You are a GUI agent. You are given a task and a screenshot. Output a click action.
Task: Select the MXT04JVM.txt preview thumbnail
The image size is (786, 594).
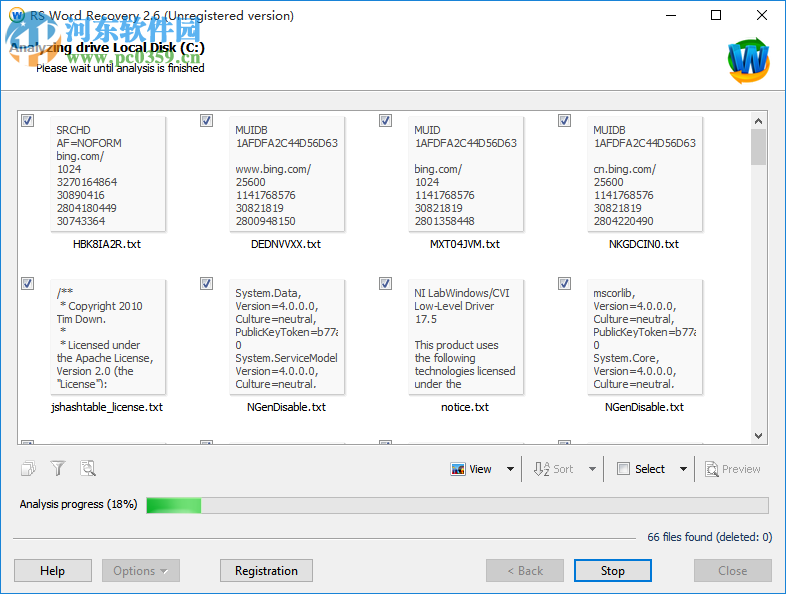(x=466, y=174)
